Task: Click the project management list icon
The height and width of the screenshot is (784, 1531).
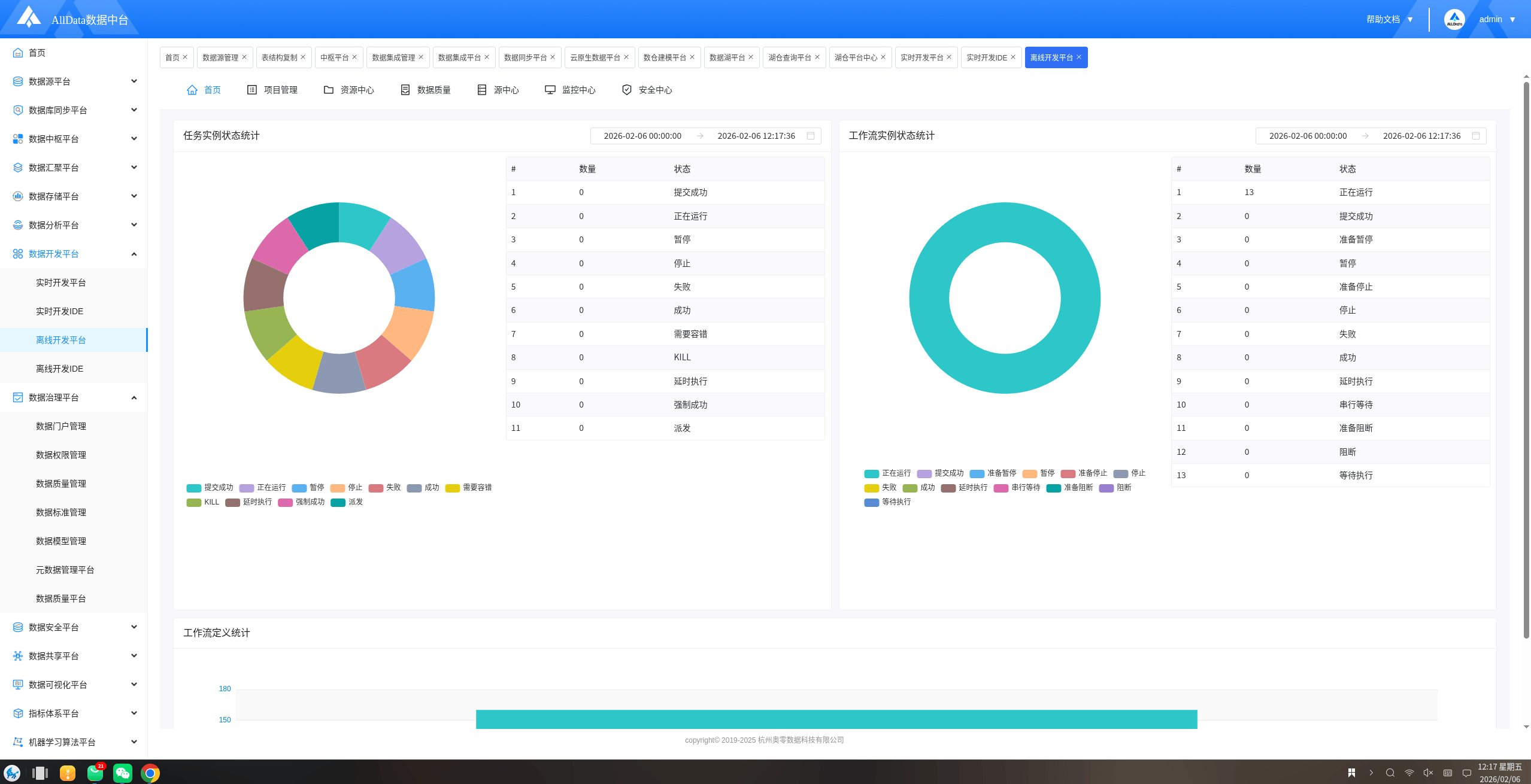Action: point(252,90)
